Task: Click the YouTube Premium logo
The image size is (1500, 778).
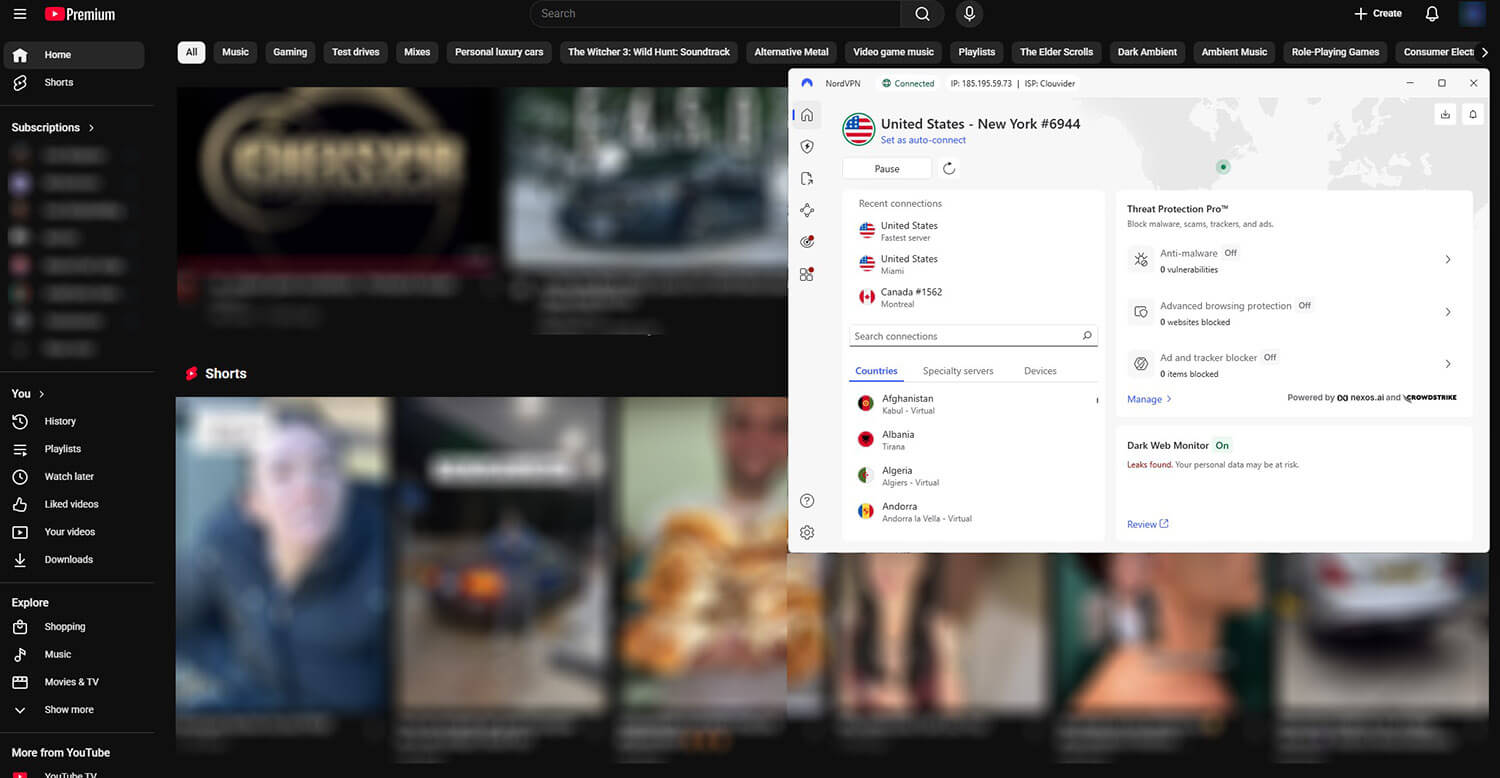Action: pos(80,14)
